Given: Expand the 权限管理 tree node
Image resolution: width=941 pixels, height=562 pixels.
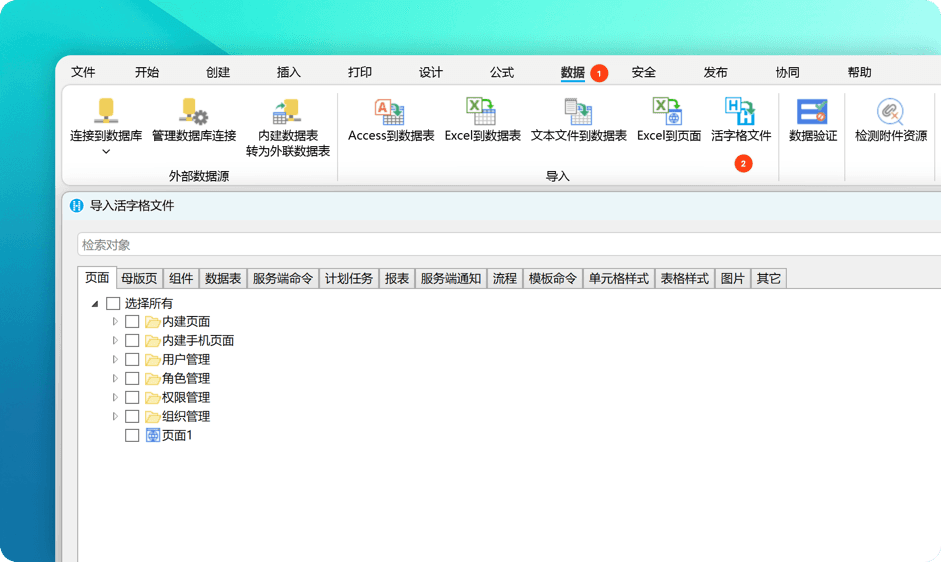Looking at the screenshot, I should pos(115,397).
